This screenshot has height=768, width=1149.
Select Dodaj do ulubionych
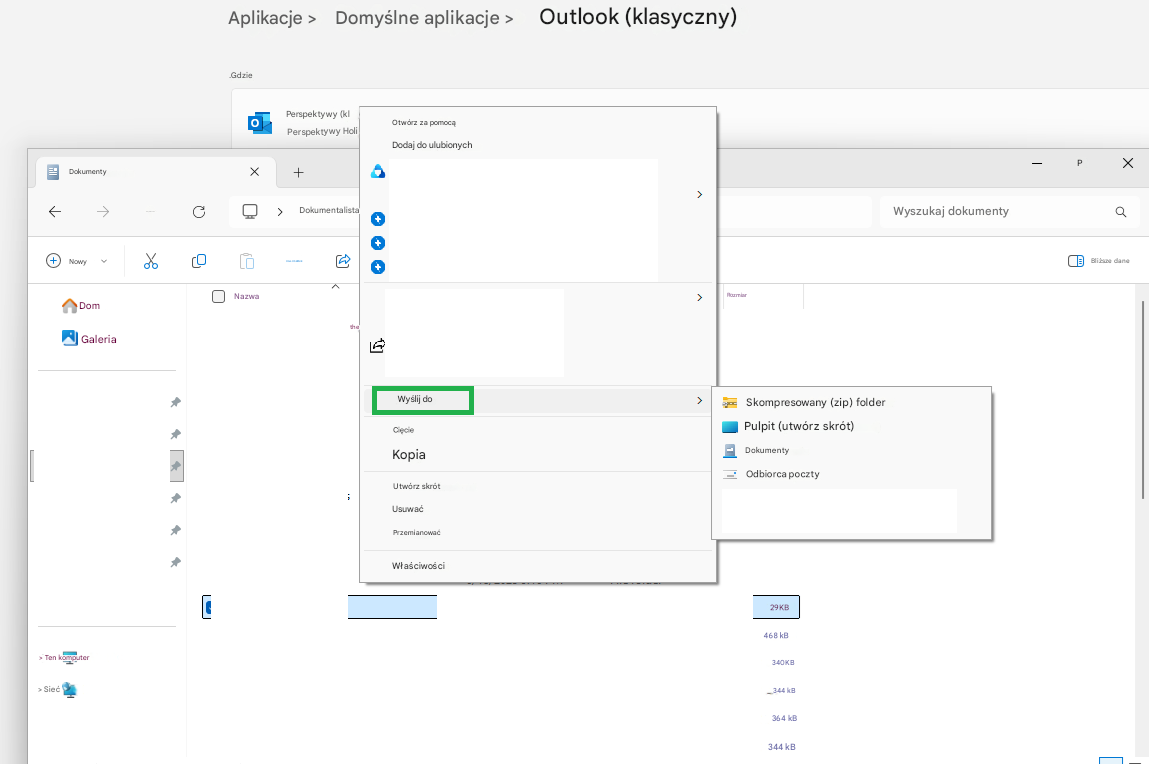point(432,145)
